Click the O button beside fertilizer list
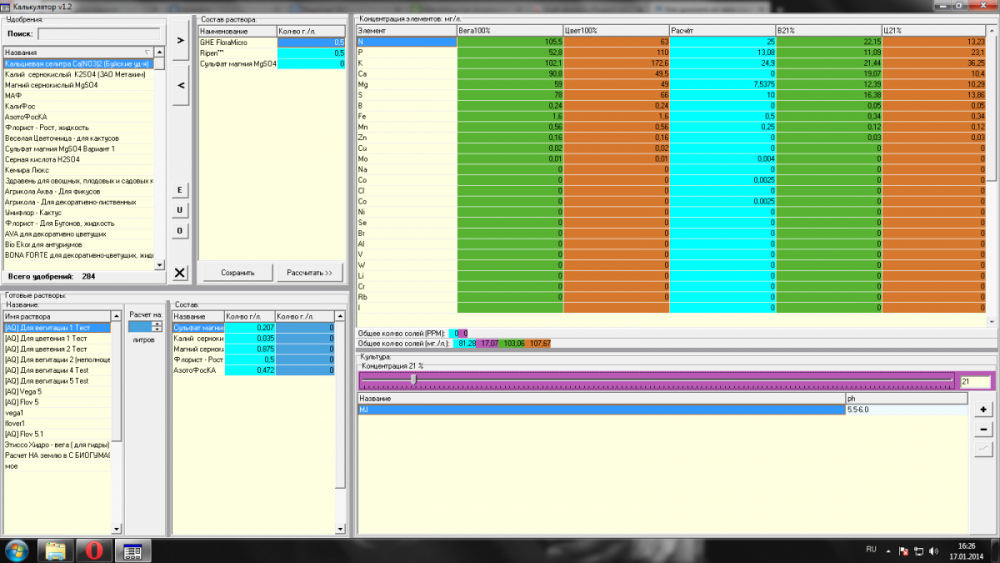 180,230
